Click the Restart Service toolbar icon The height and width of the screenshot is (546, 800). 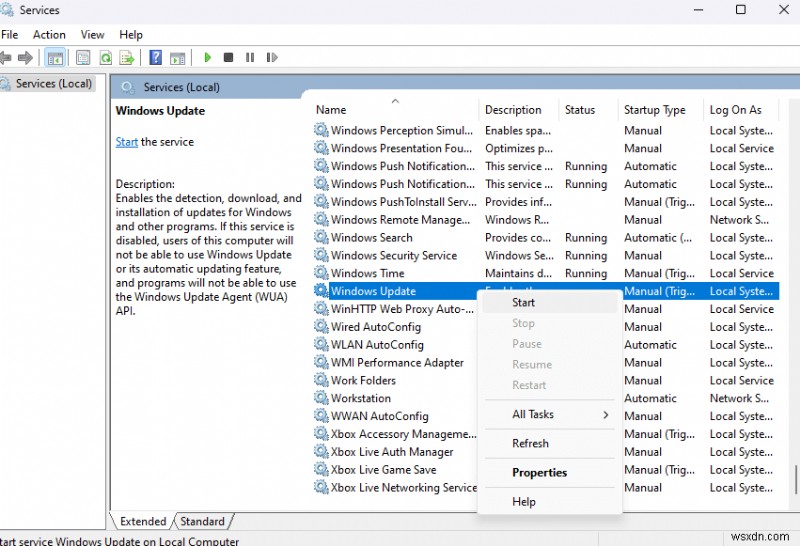point(272,57)
